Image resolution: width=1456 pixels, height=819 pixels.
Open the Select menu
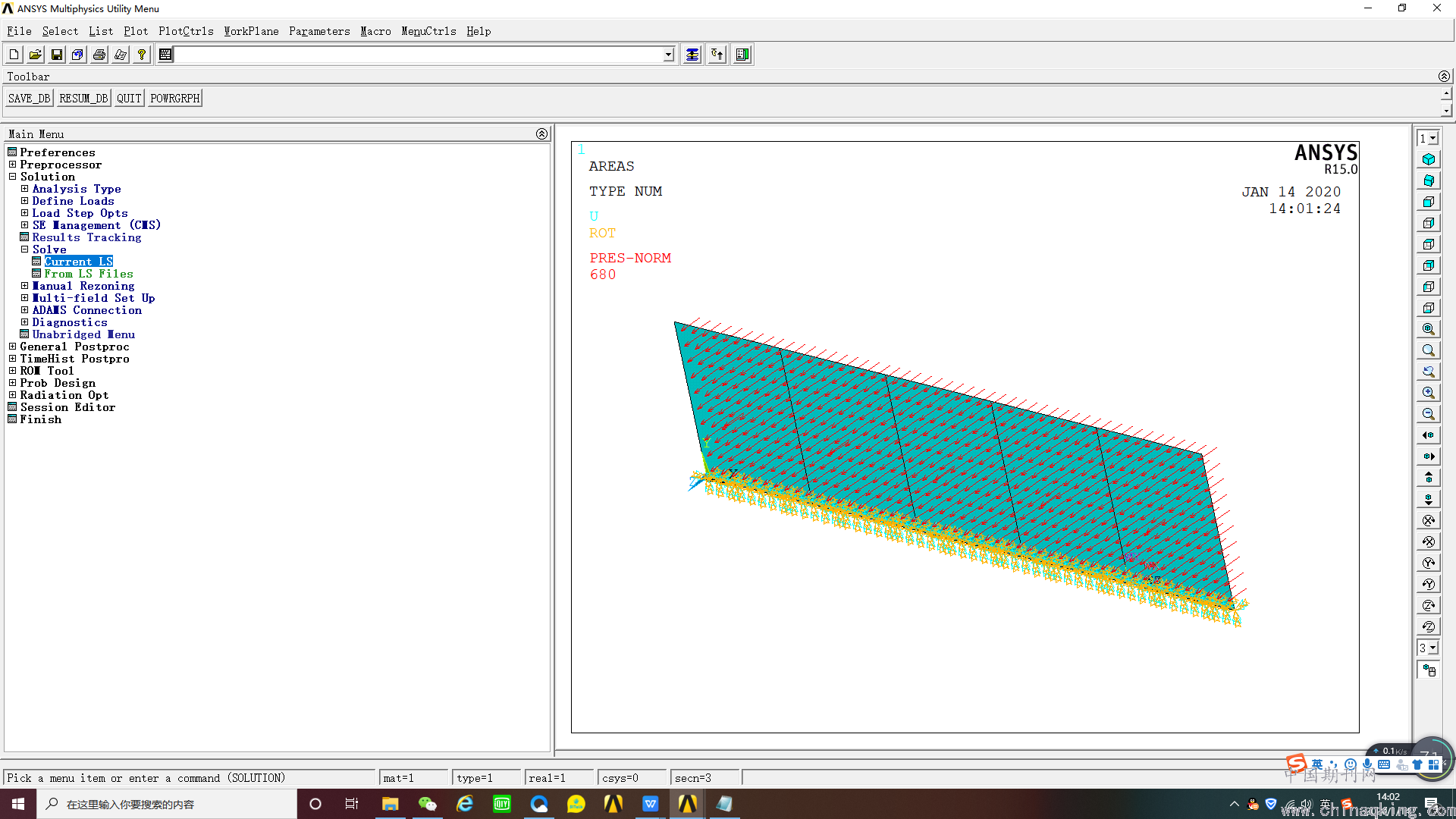pos(60,31)
